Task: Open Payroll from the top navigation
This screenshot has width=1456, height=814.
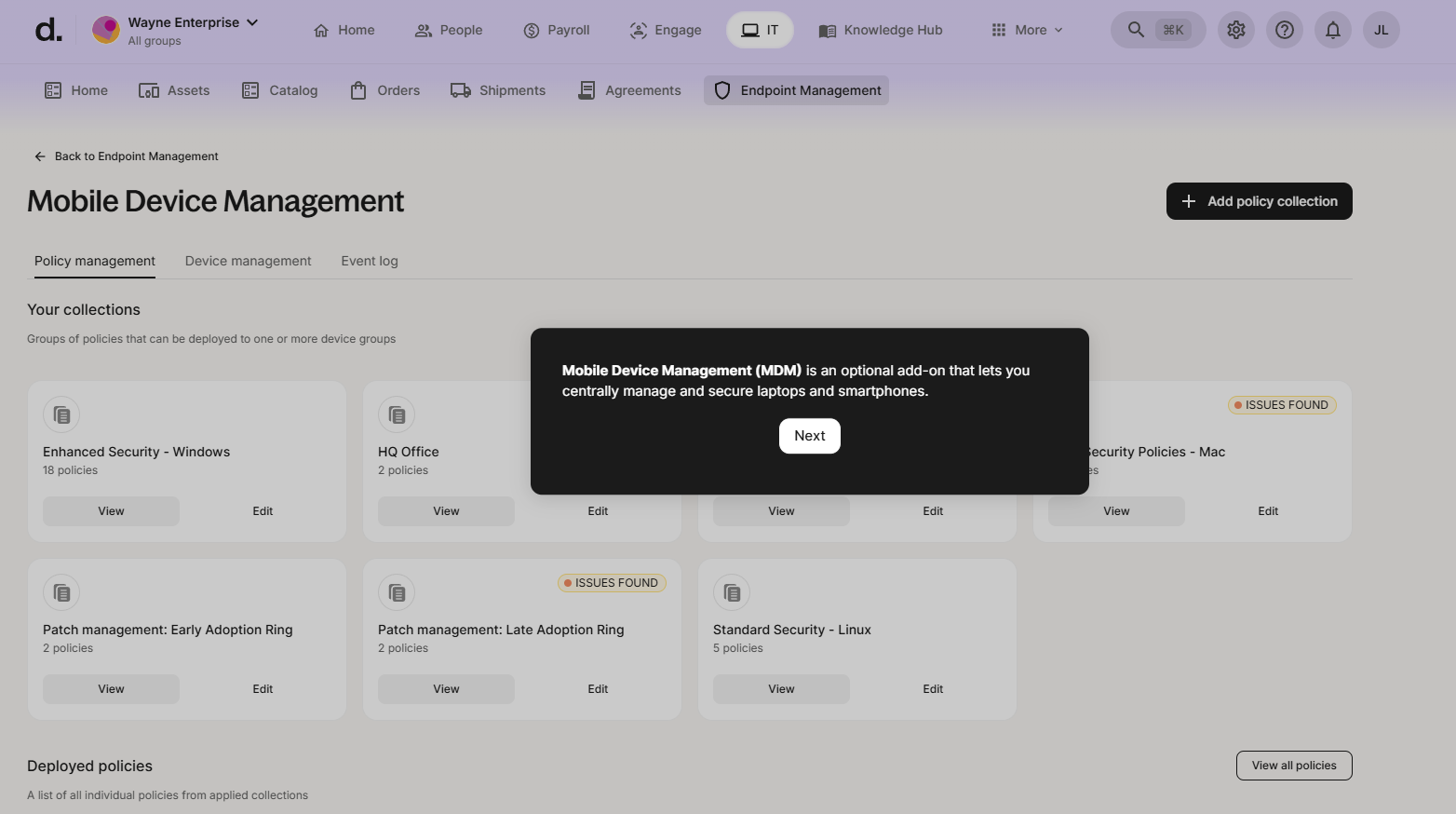Action: click(557, 30)
